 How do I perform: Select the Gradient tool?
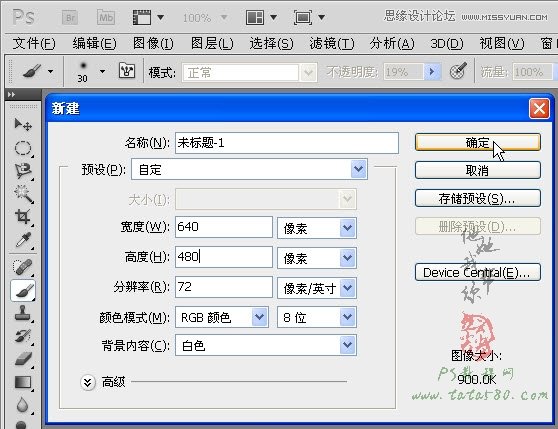tap(23, 383)
